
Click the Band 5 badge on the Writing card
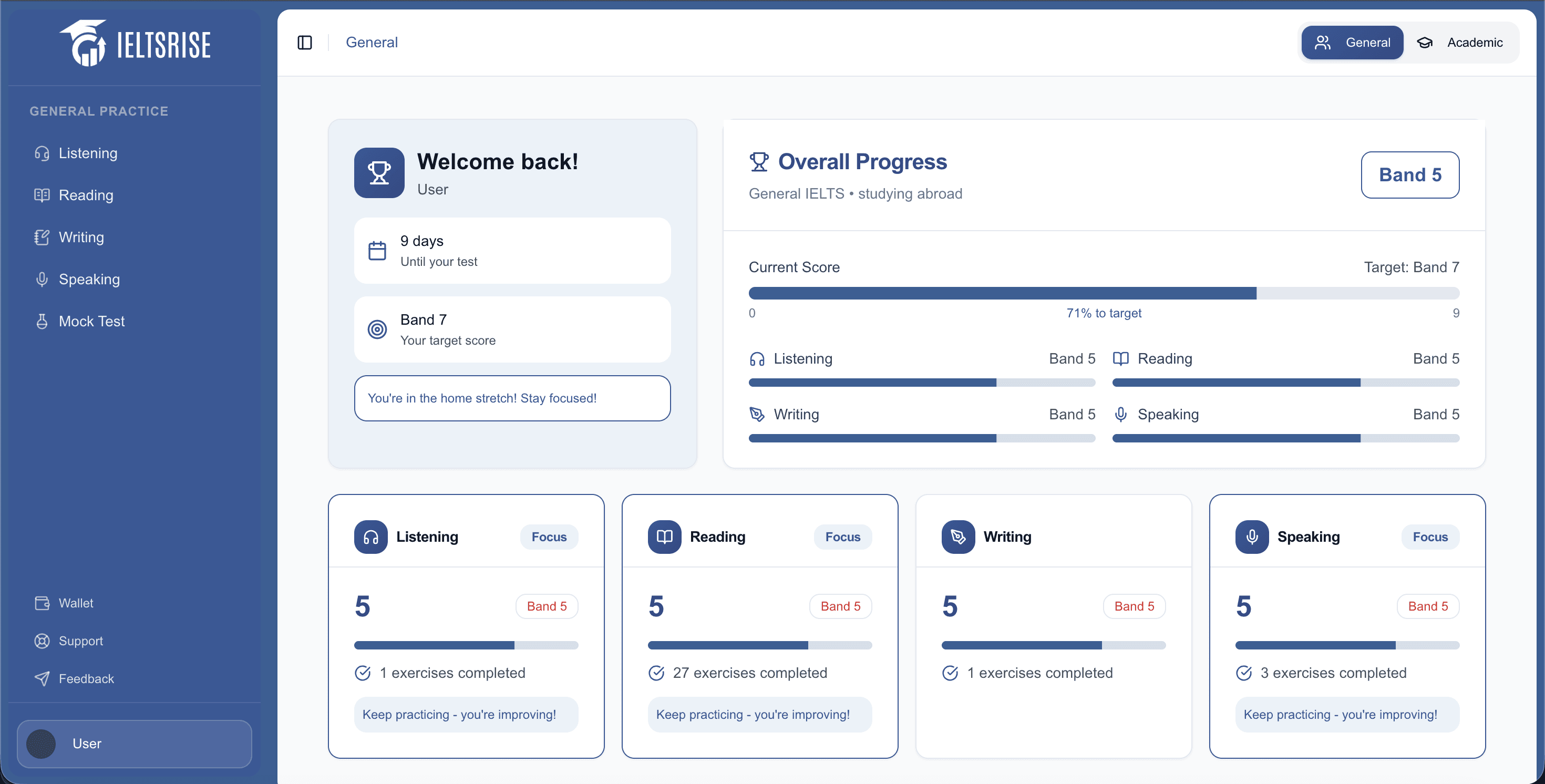point(1134,606)
